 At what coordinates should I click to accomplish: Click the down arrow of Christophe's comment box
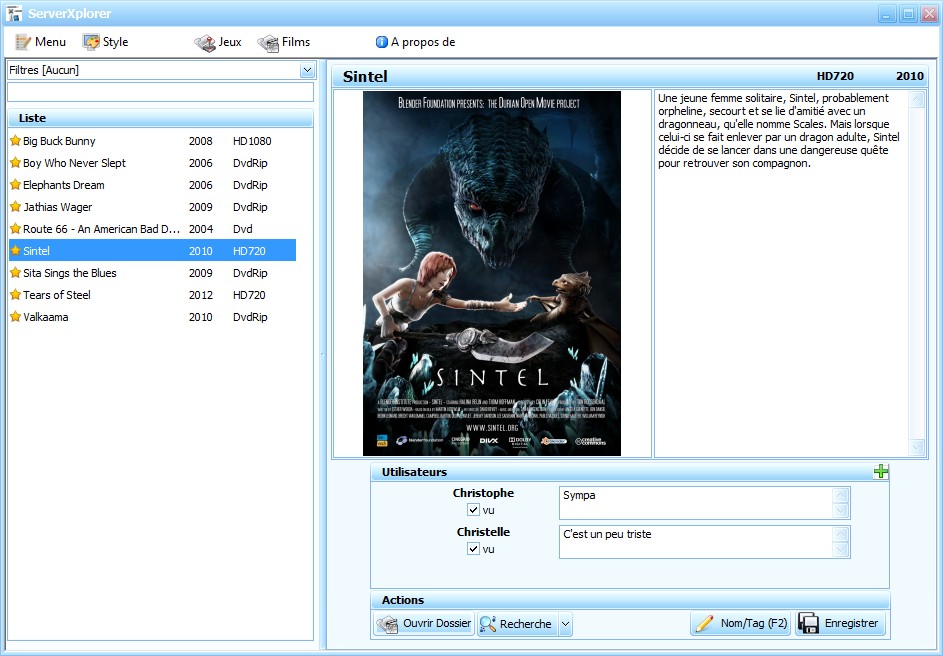pyautogui.click(x=841, y=511)
